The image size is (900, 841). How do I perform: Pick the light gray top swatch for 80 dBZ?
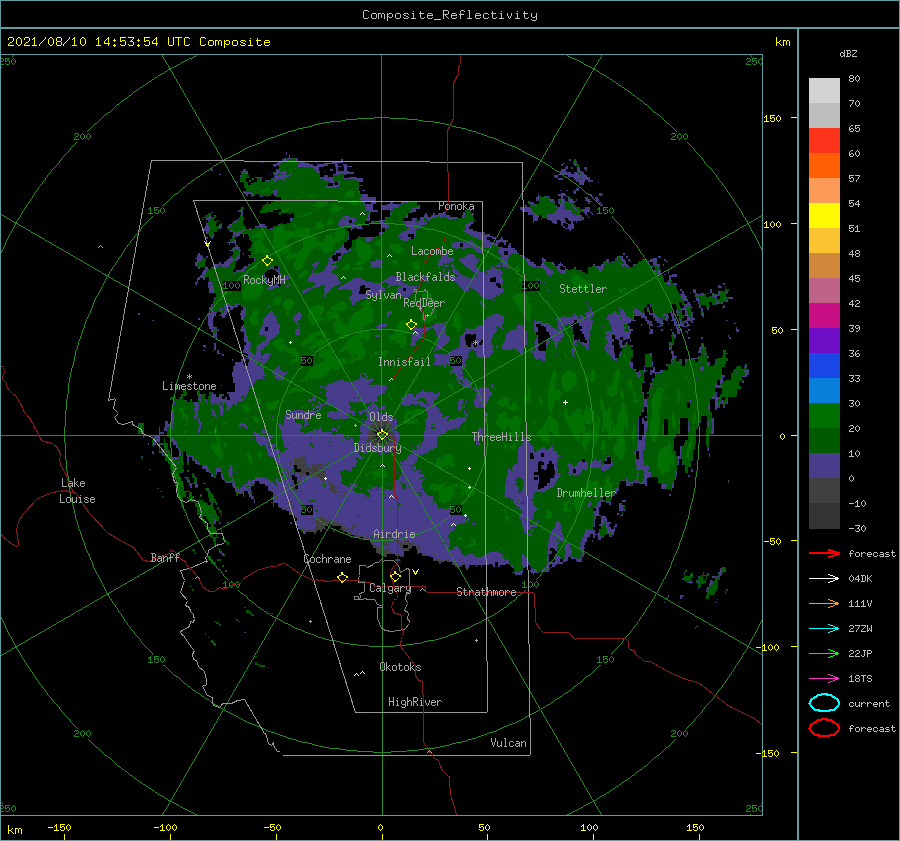[824, 91]
